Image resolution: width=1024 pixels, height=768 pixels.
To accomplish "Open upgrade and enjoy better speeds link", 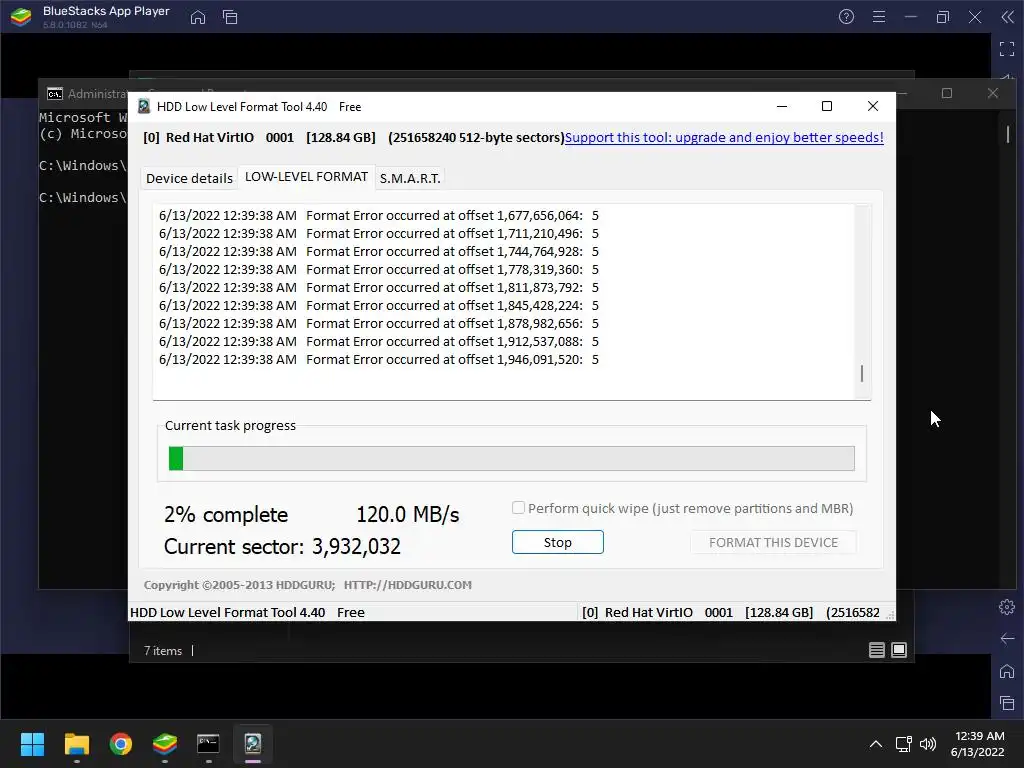I will 724,137.
